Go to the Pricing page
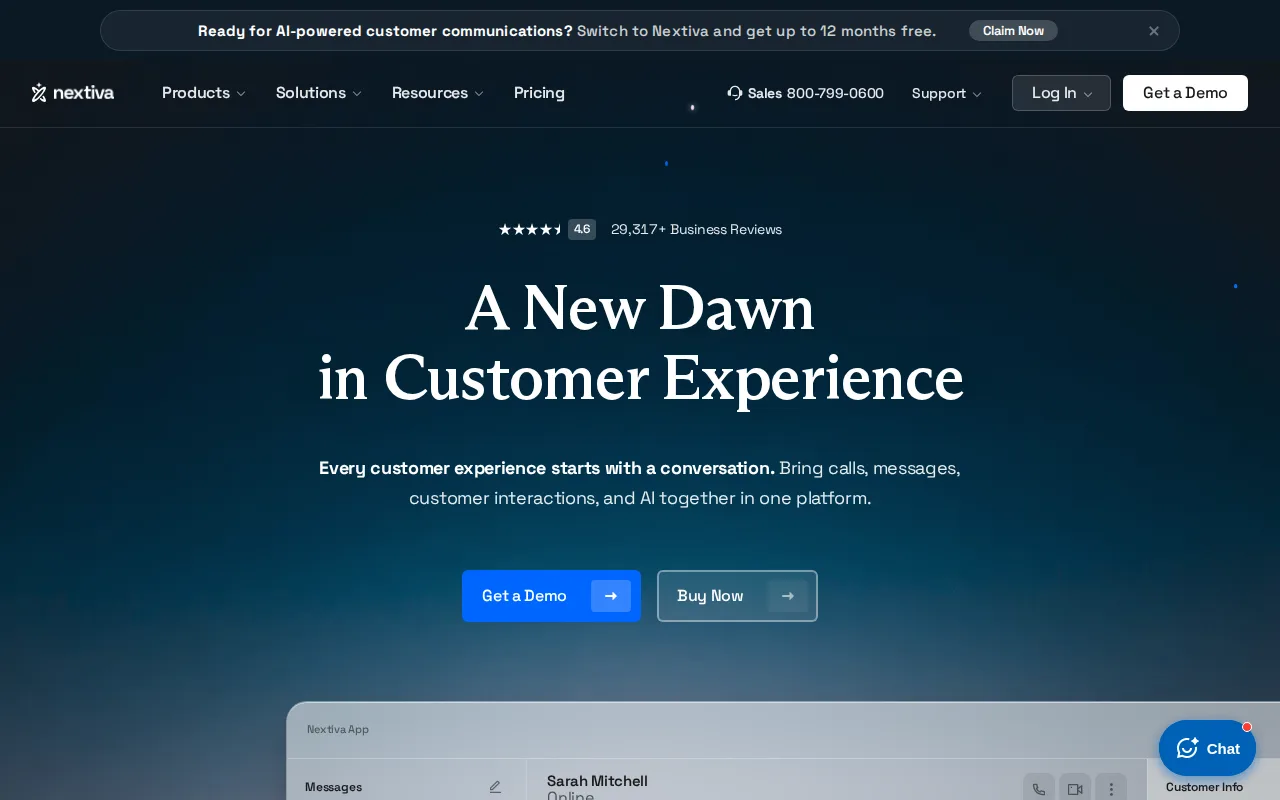Screen dimensions: 1280x800 pyautogui.click(x=539, y=93)
